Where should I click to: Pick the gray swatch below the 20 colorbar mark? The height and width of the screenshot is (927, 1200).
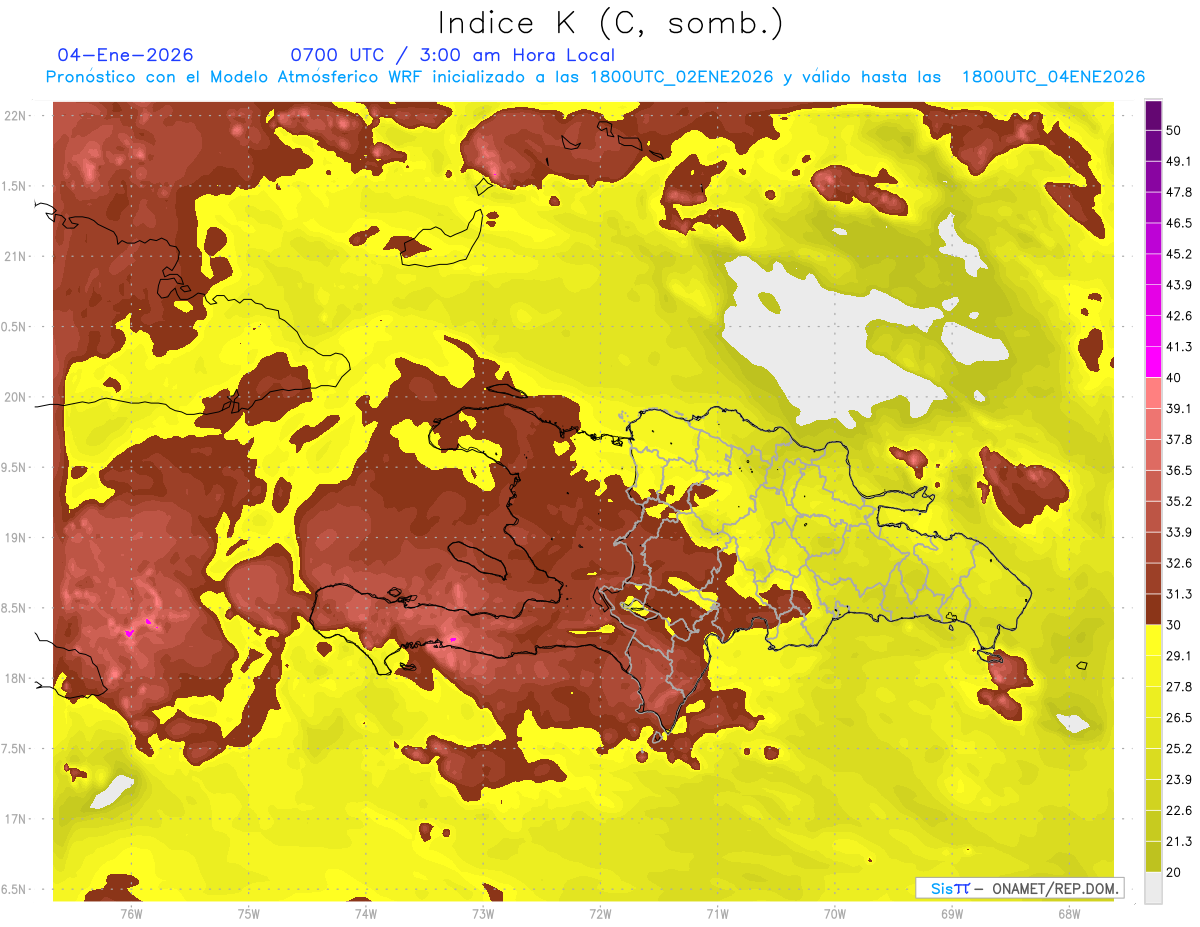coord(1154,887)
